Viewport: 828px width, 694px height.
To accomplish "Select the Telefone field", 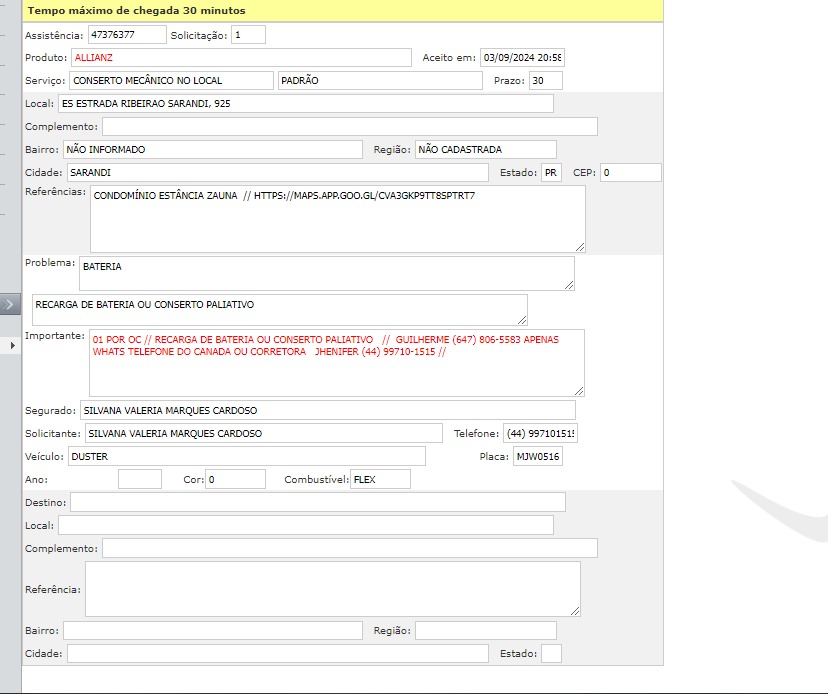I will coord(540,433).
